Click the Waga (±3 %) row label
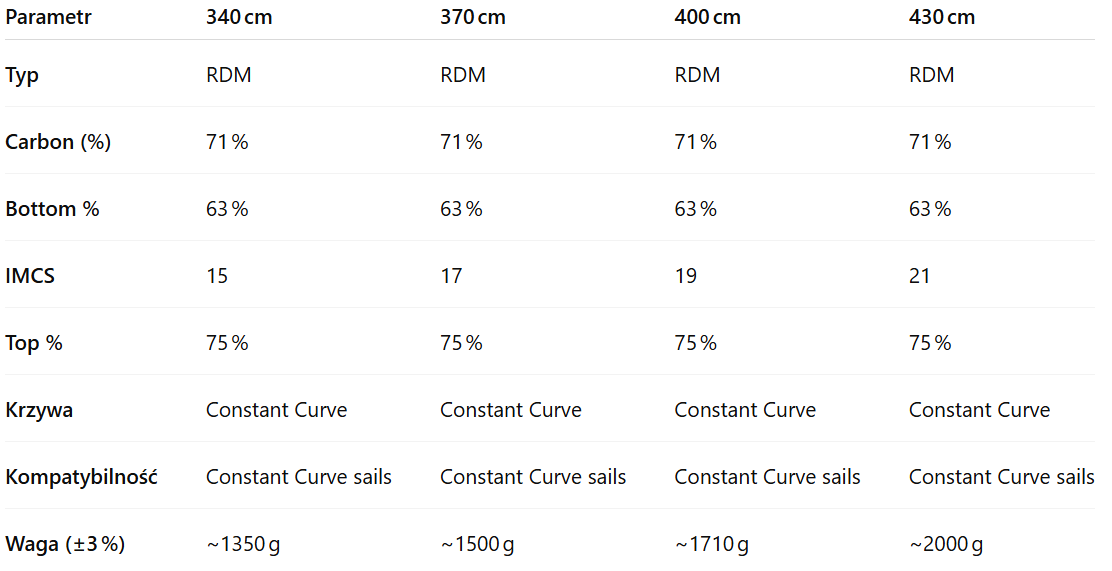Viewport: 1112px width, 571px height. [x=65, y=544]
